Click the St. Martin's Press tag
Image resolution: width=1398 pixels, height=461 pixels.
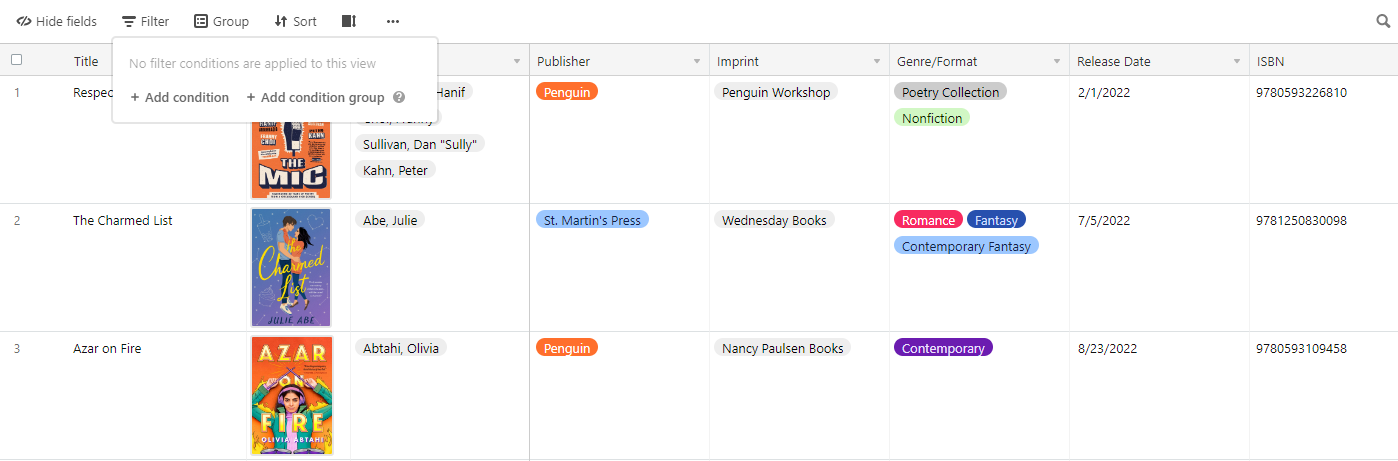tap(592, 220)
